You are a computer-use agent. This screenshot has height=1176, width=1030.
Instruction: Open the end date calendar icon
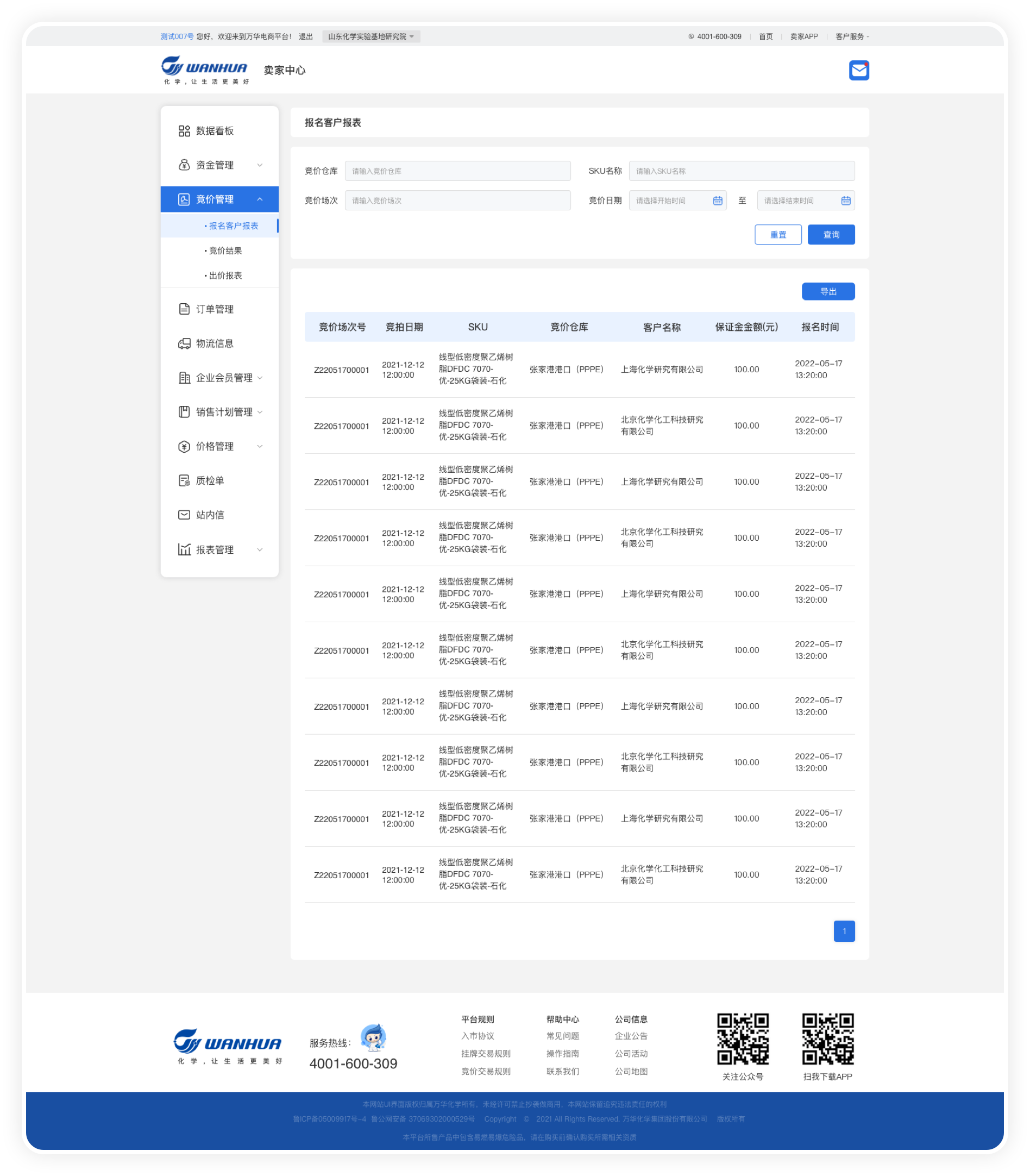pyautogui.click(x=845, y=201)
